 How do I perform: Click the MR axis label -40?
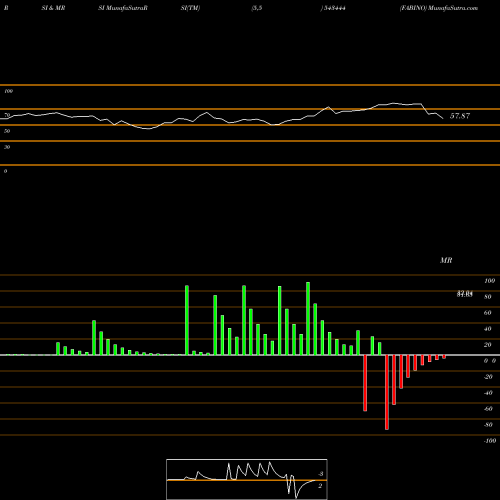(488, 393)
